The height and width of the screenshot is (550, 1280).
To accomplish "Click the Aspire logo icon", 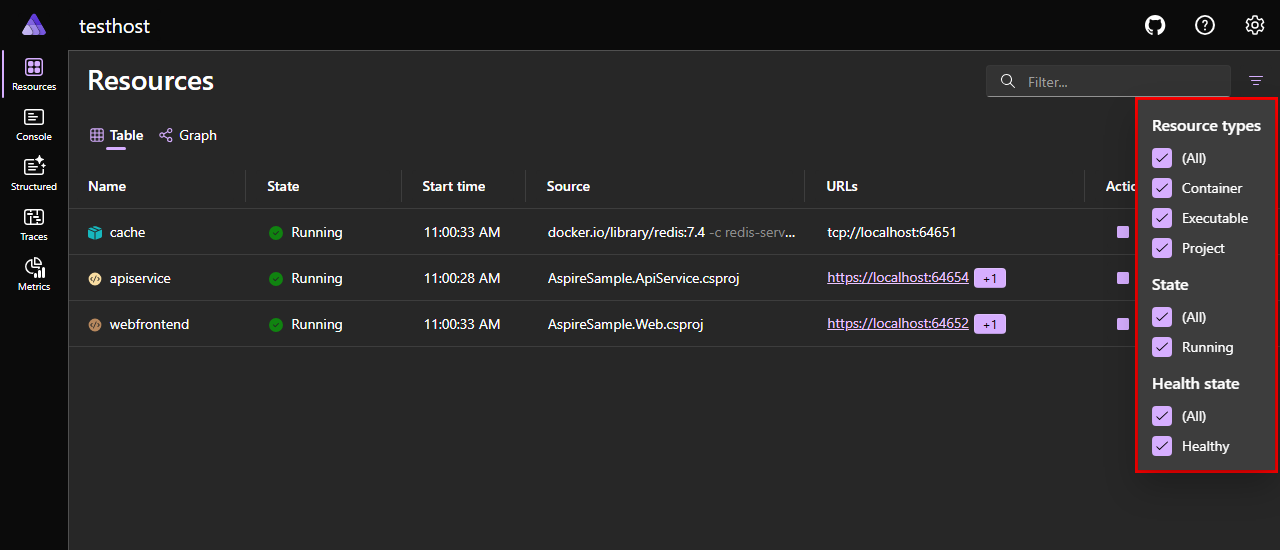I will pos(34,25).
